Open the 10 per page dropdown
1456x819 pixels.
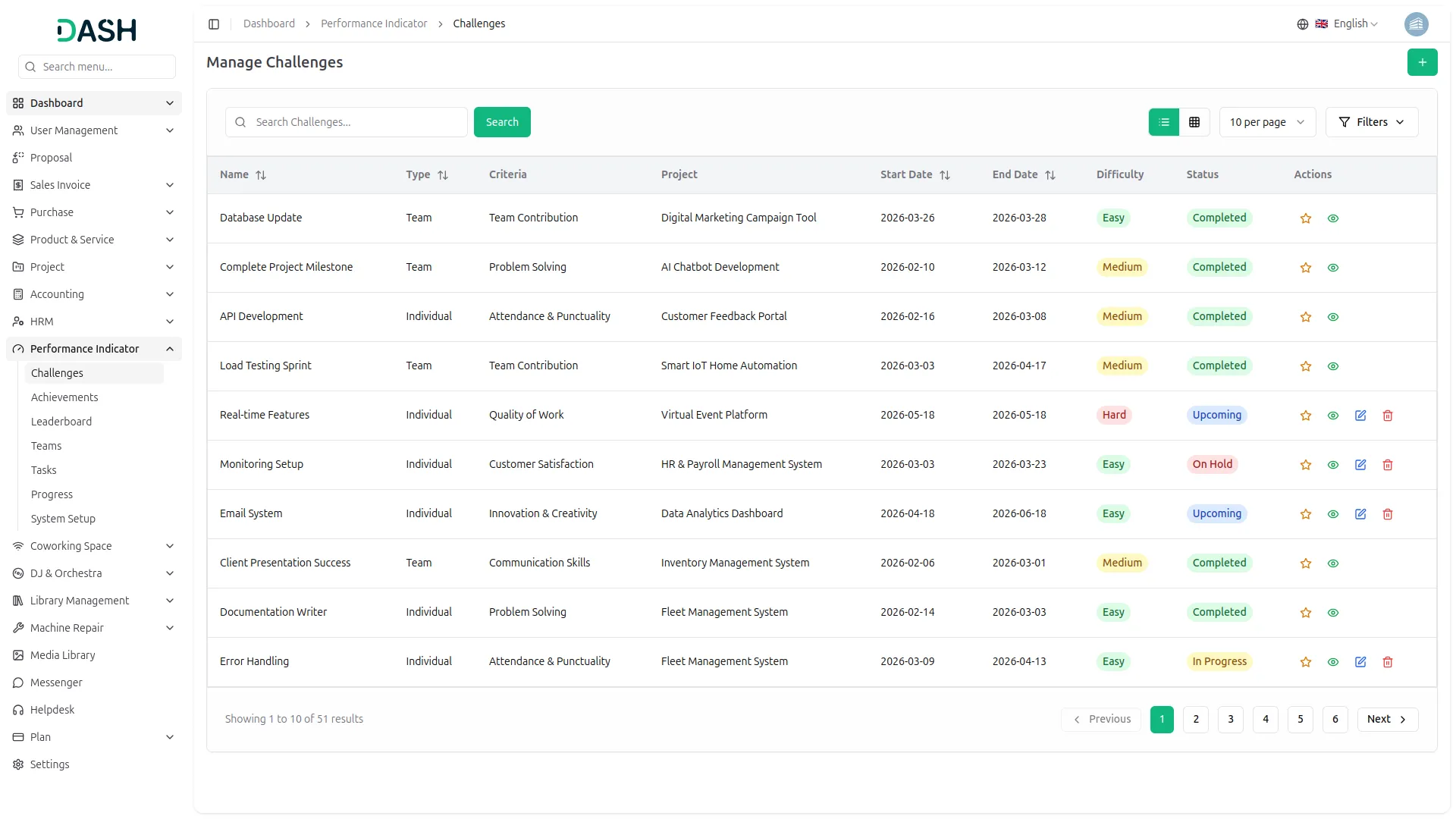tap(1266, 122)
